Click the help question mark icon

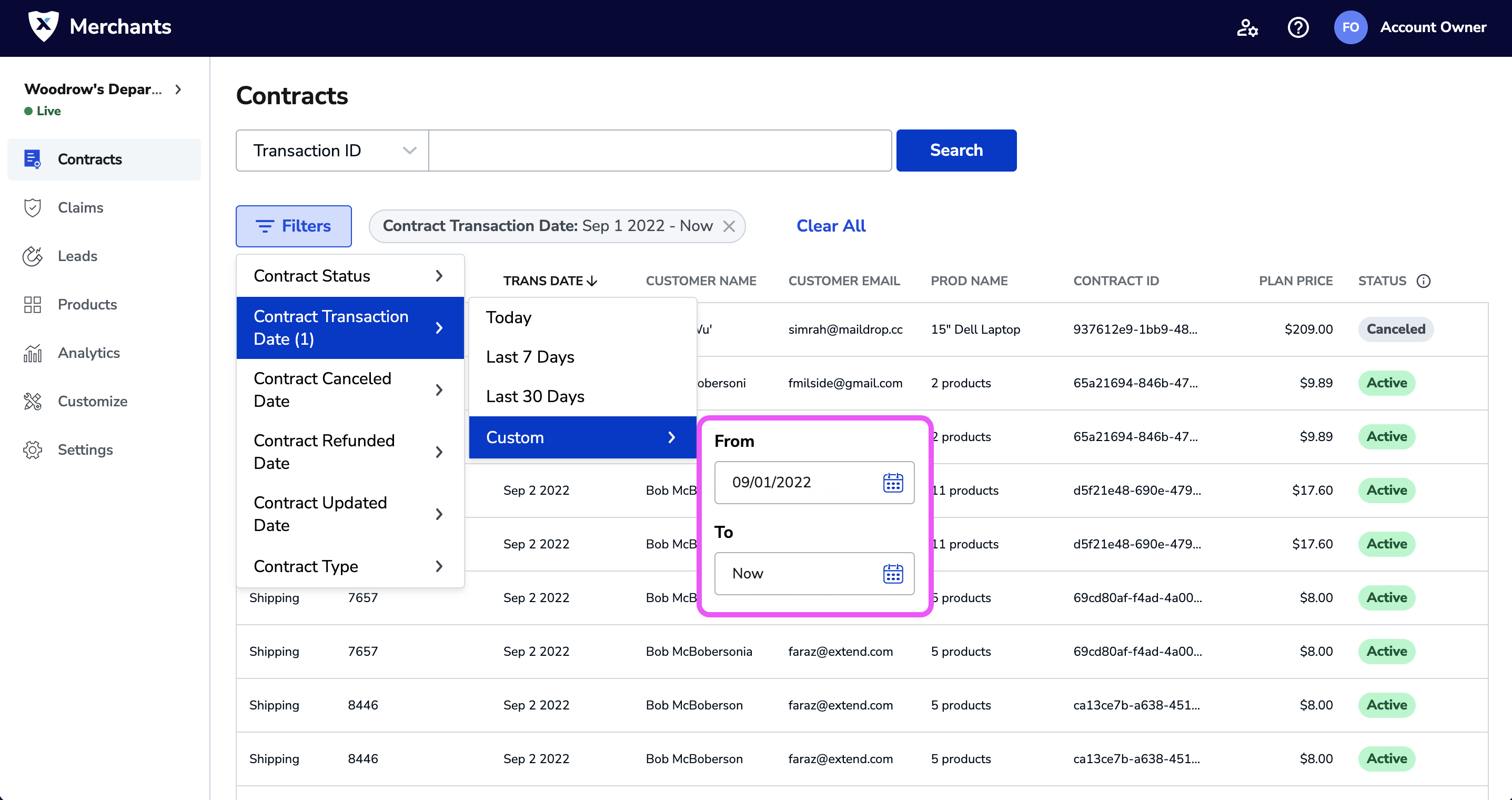click(x=1297, y=27)
